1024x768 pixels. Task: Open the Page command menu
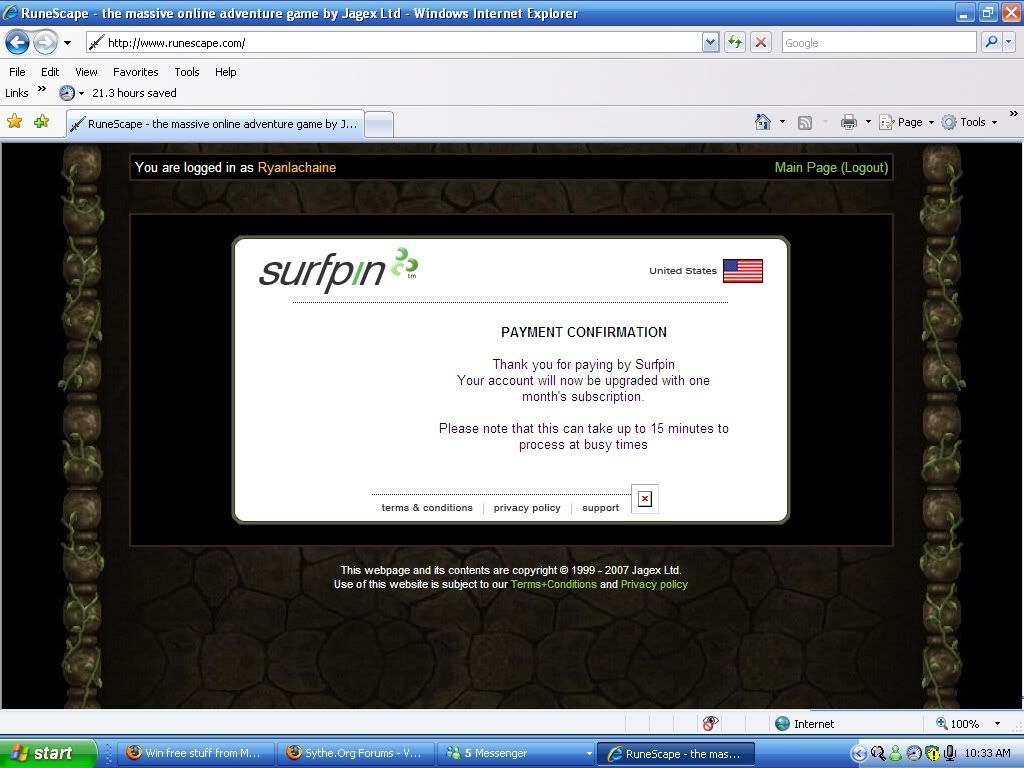pyautogui.click(x=906, y=122)
